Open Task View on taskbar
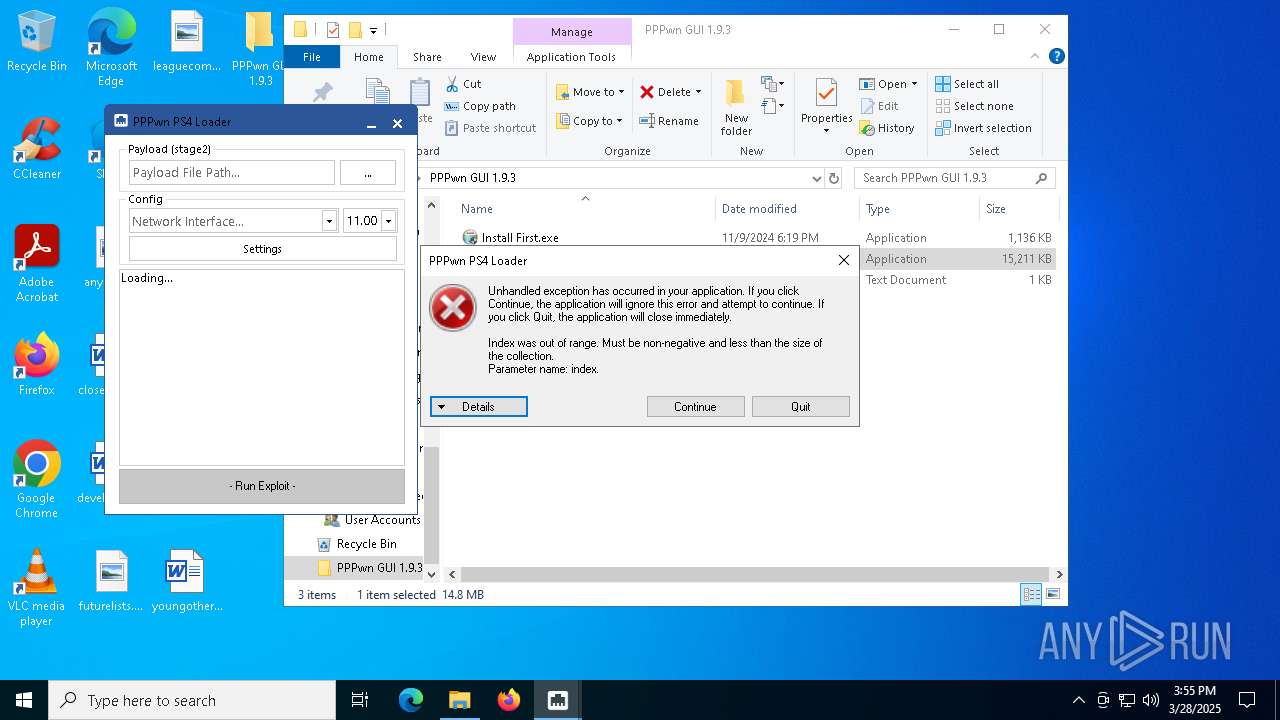The height and width of the screenshot is (720, 1280). coord(360,700)
